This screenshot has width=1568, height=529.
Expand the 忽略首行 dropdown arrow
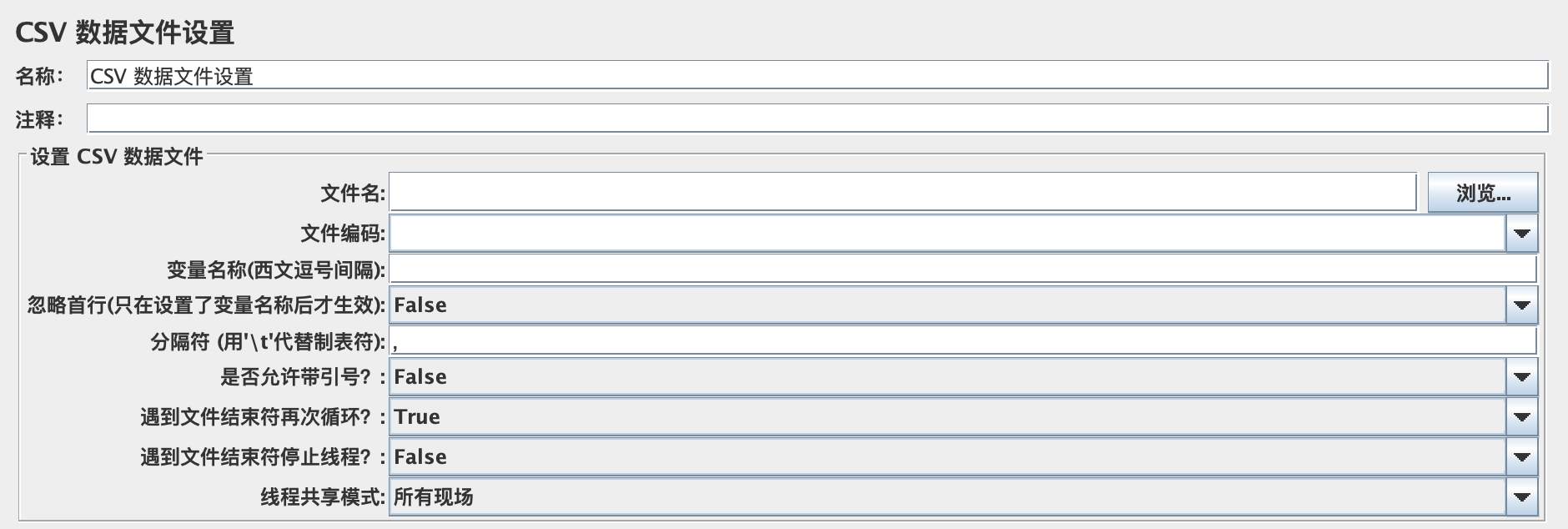tap(1521, 305)
